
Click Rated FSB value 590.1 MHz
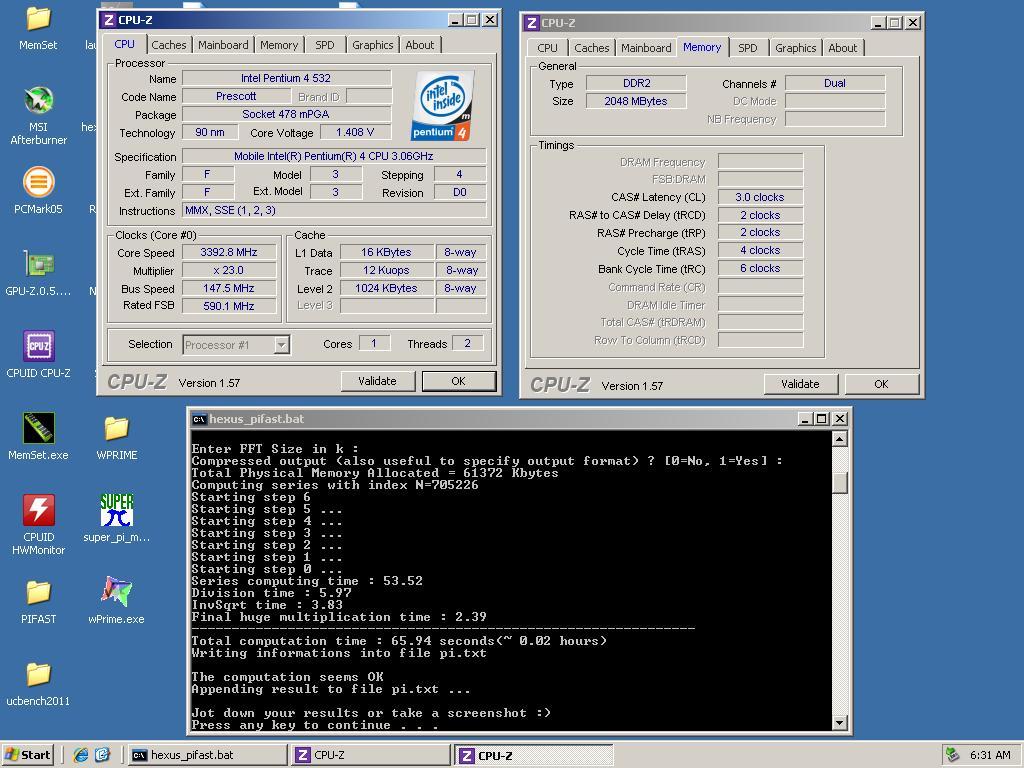229,306
